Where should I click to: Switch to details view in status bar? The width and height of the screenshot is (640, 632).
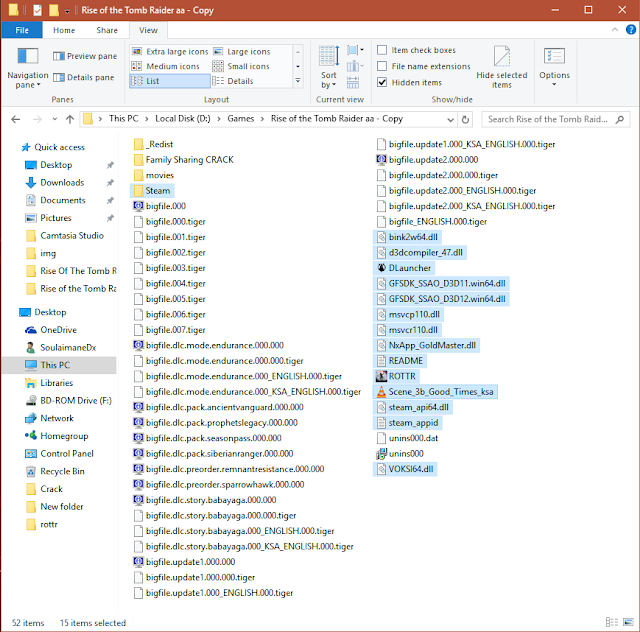[611, 622]
